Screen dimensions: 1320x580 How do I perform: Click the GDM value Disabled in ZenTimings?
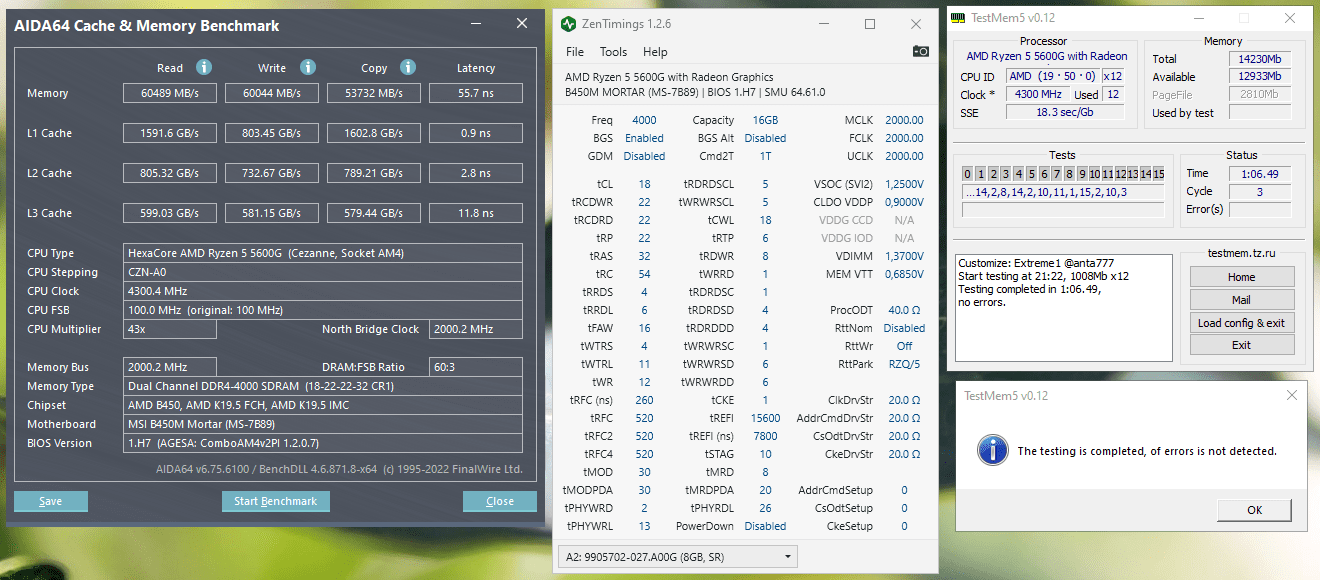pyautogui.click(x=644, y=156)
